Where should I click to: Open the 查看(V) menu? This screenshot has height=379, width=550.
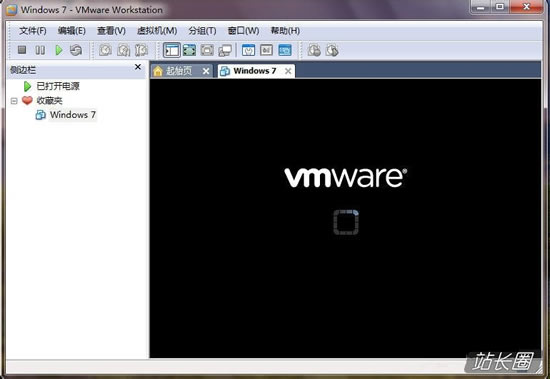(111, 31)
